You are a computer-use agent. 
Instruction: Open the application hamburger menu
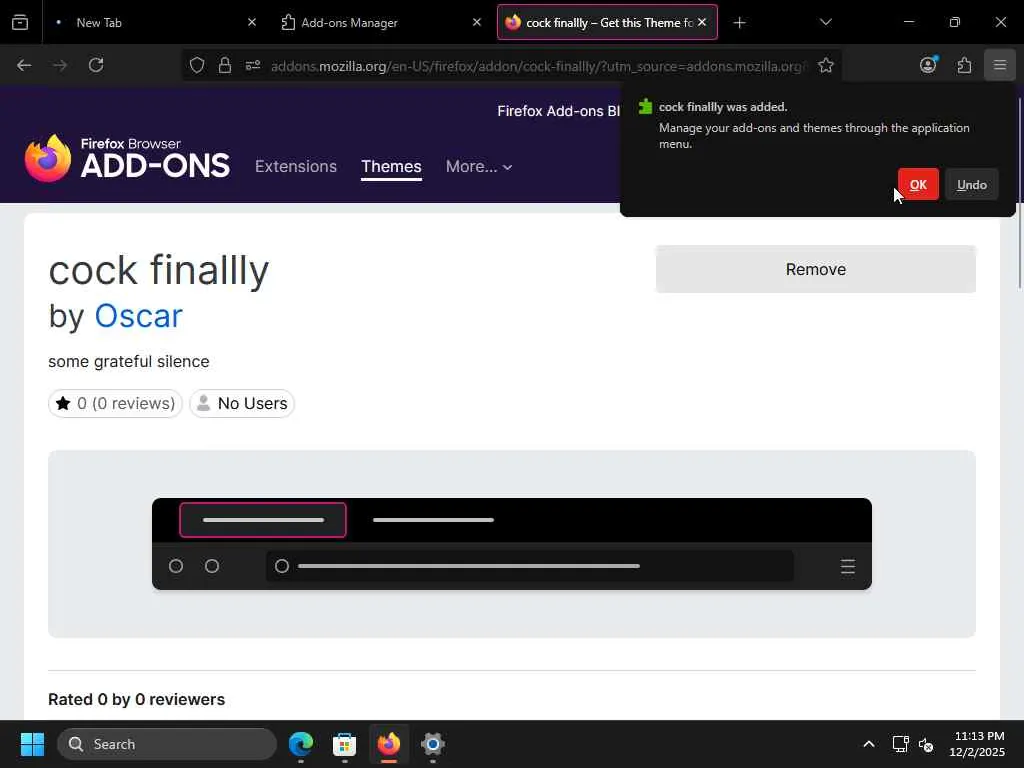pyautogui.click(x=1000, y=65)
